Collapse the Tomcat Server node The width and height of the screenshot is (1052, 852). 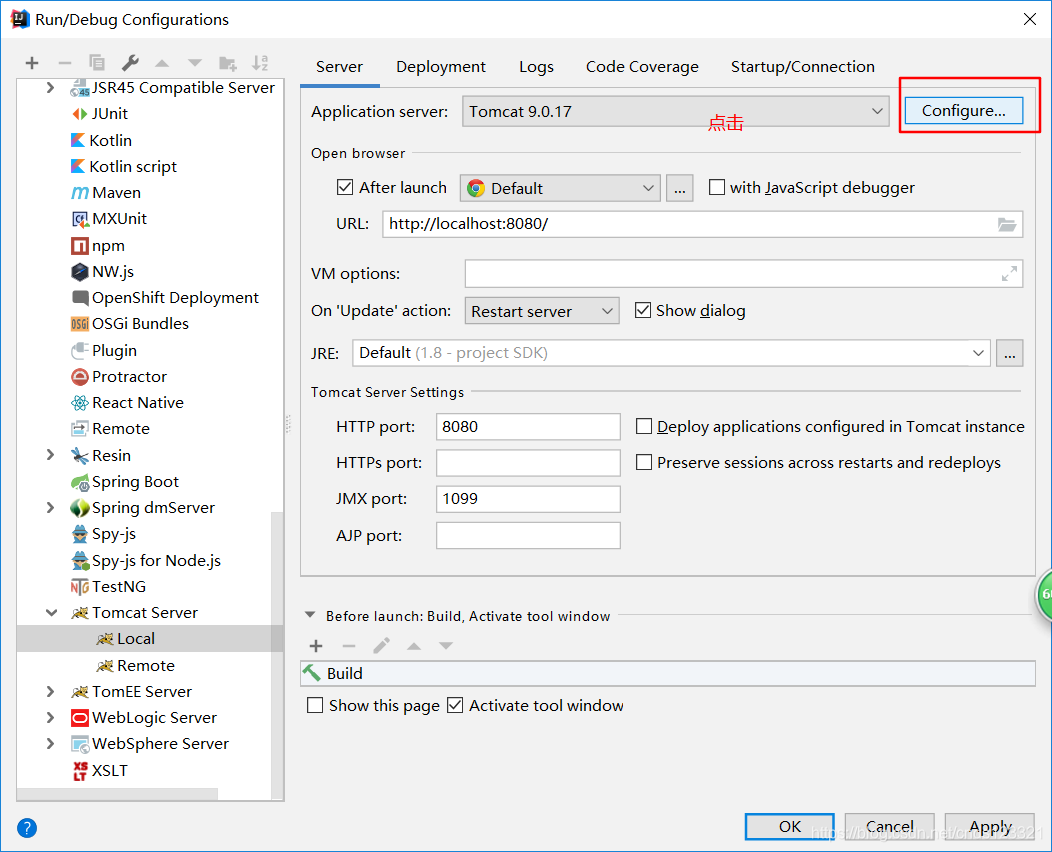pos(51,613)
